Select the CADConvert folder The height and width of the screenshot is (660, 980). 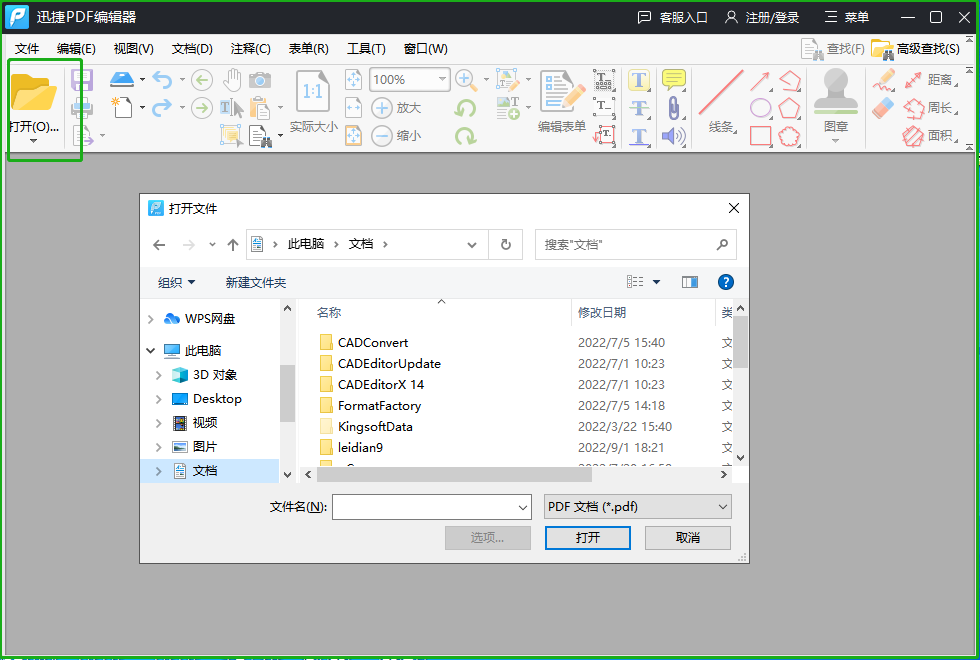(x=372, y=342)
